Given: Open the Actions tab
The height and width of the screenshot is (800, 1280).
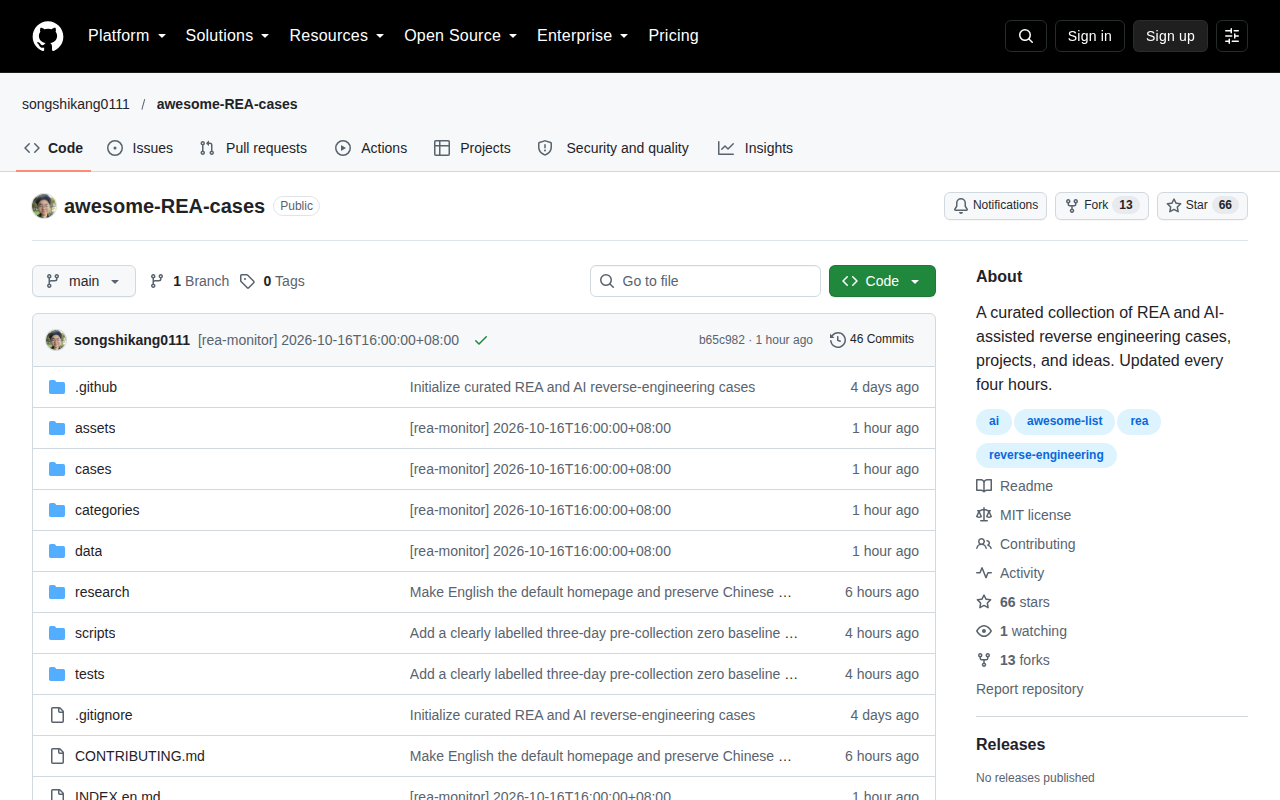Looking at the screenshot, I should click(x=371, y=148).
